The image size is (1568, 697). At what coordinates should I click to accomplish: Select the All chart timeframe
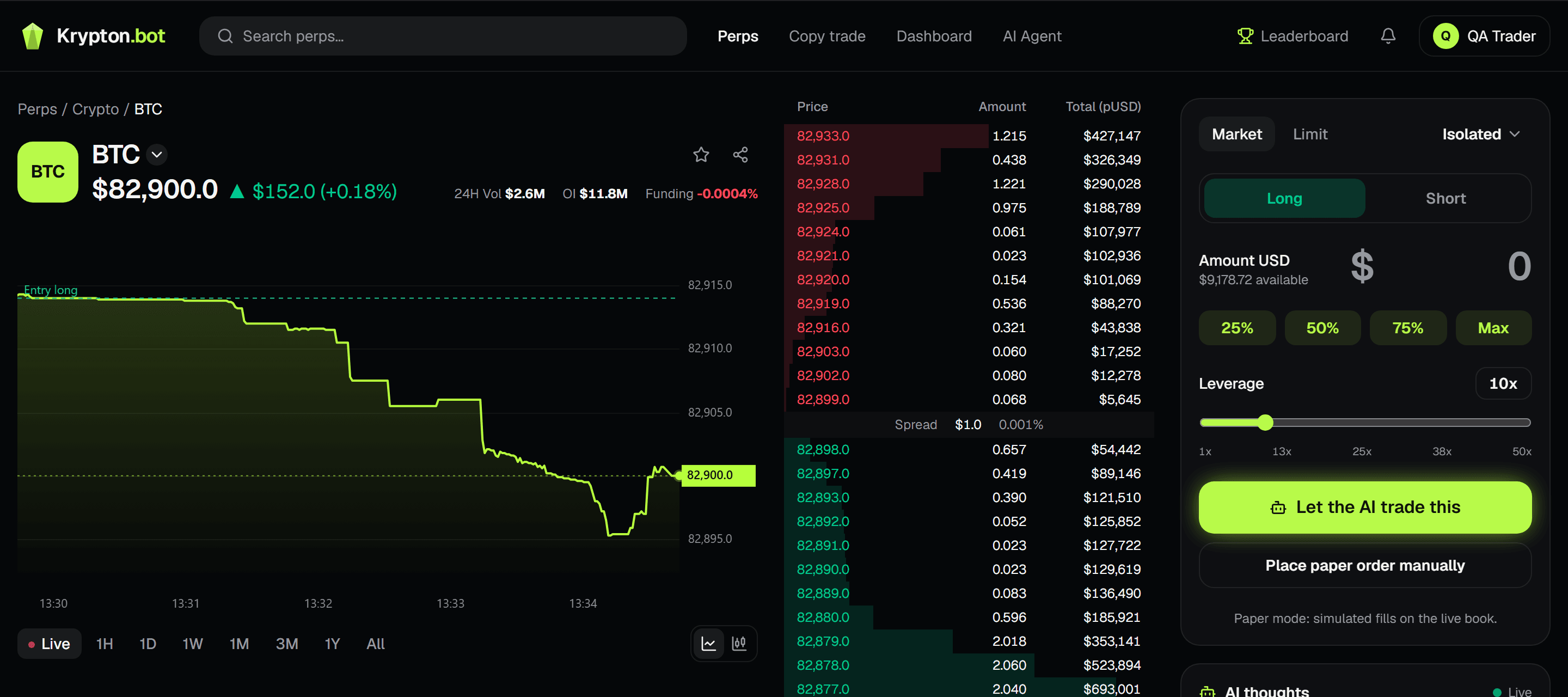click(376, 644)
